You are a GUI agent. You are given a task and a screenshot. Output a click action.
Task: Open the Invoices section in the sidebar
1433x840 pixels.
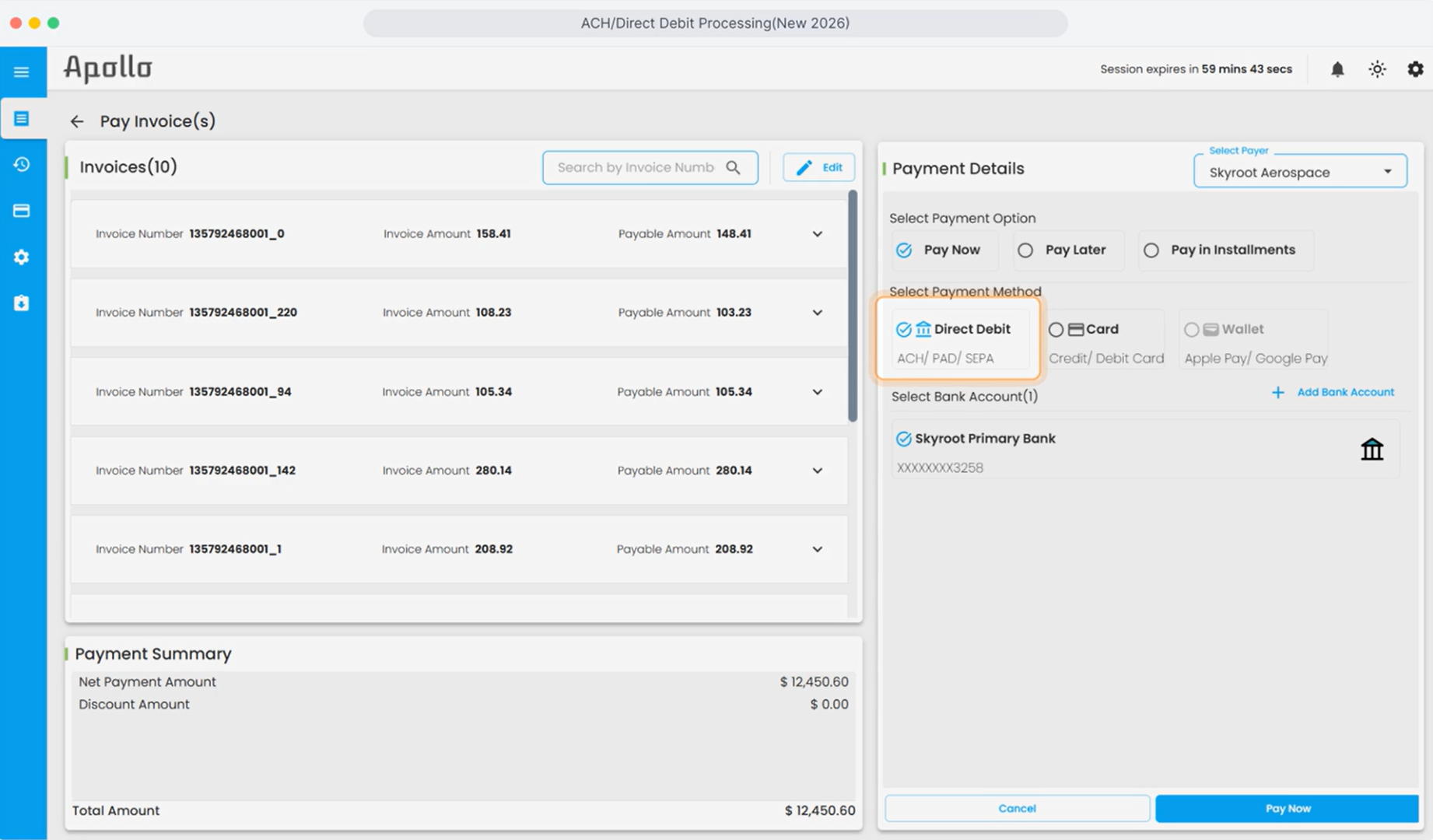[x=22, y=117]
